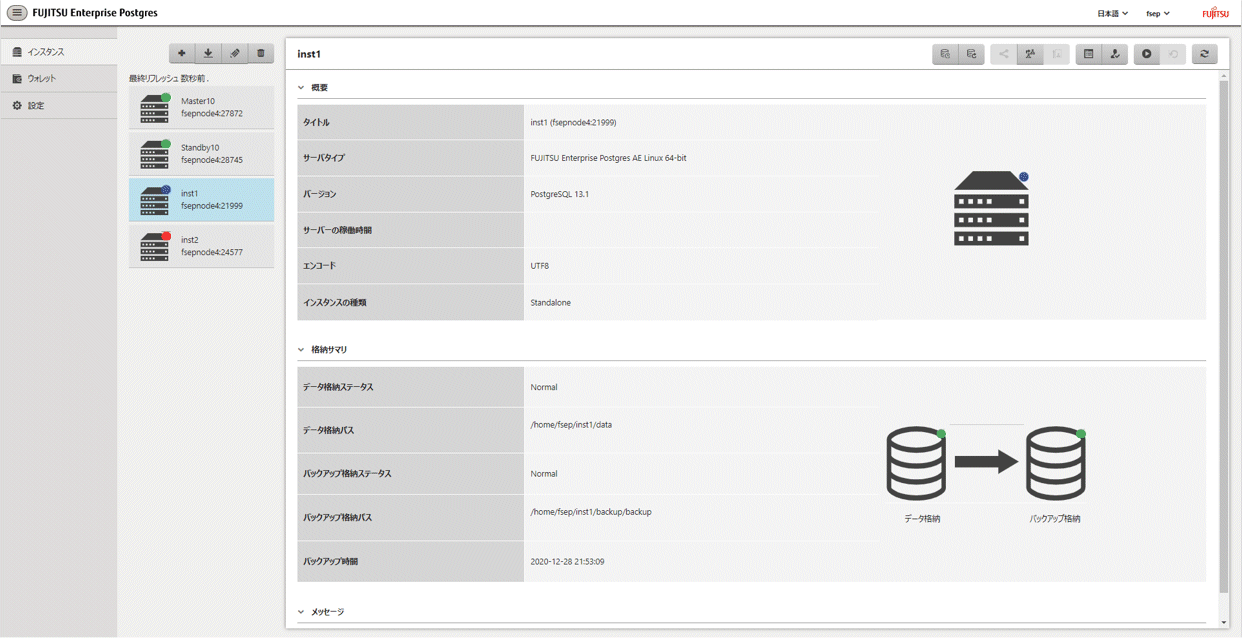
Task: Click the scrollbar down arrow in the details panel
Action: 1224,623
